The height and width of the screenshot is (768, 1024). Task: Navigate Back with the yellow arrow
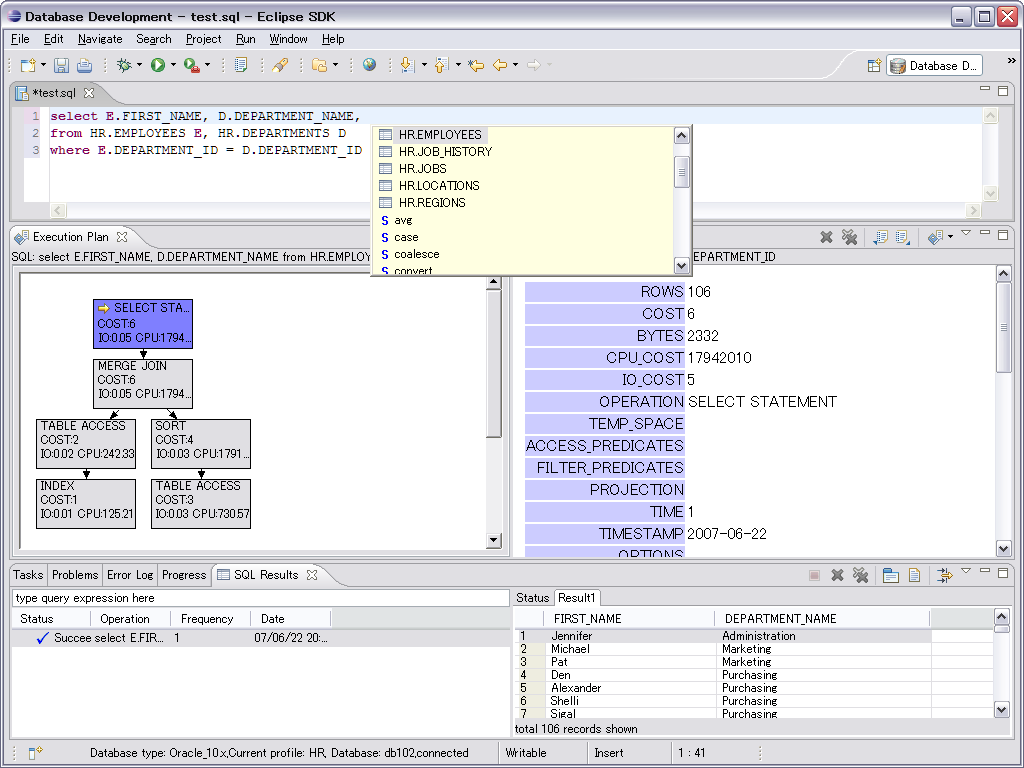point(500,65)
